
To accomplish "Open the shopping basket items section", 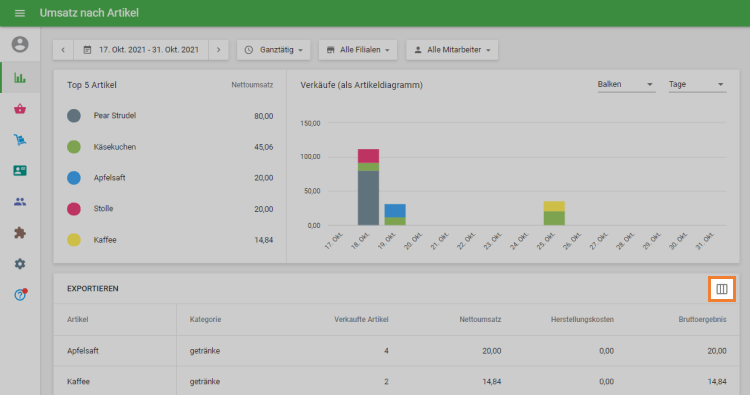I will click(20, 109).
